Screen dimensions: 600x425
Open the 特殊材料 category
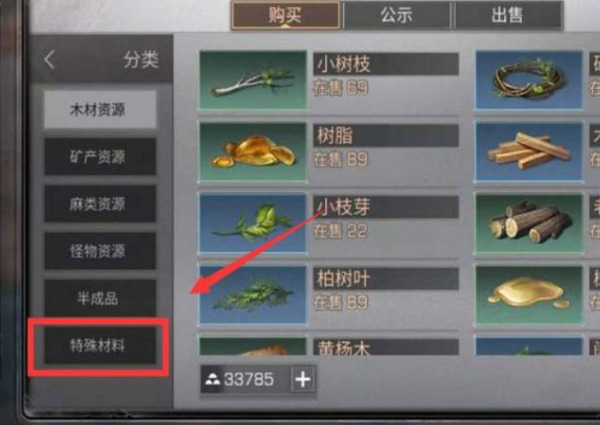(x=100, y=345)
